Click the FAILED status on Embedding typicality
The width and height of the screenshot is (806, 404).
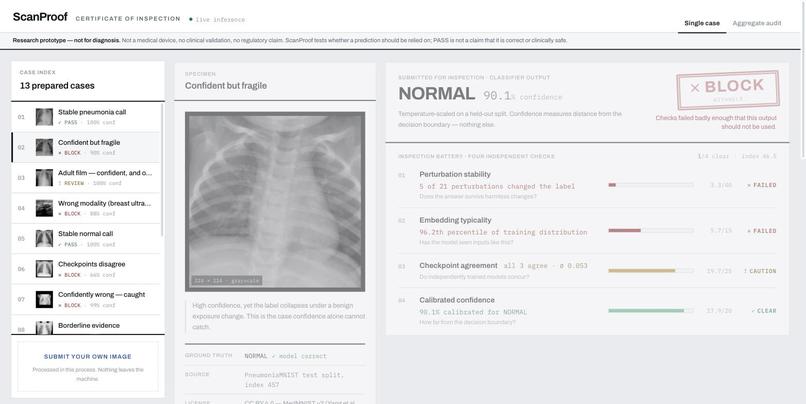pos(761,231)
